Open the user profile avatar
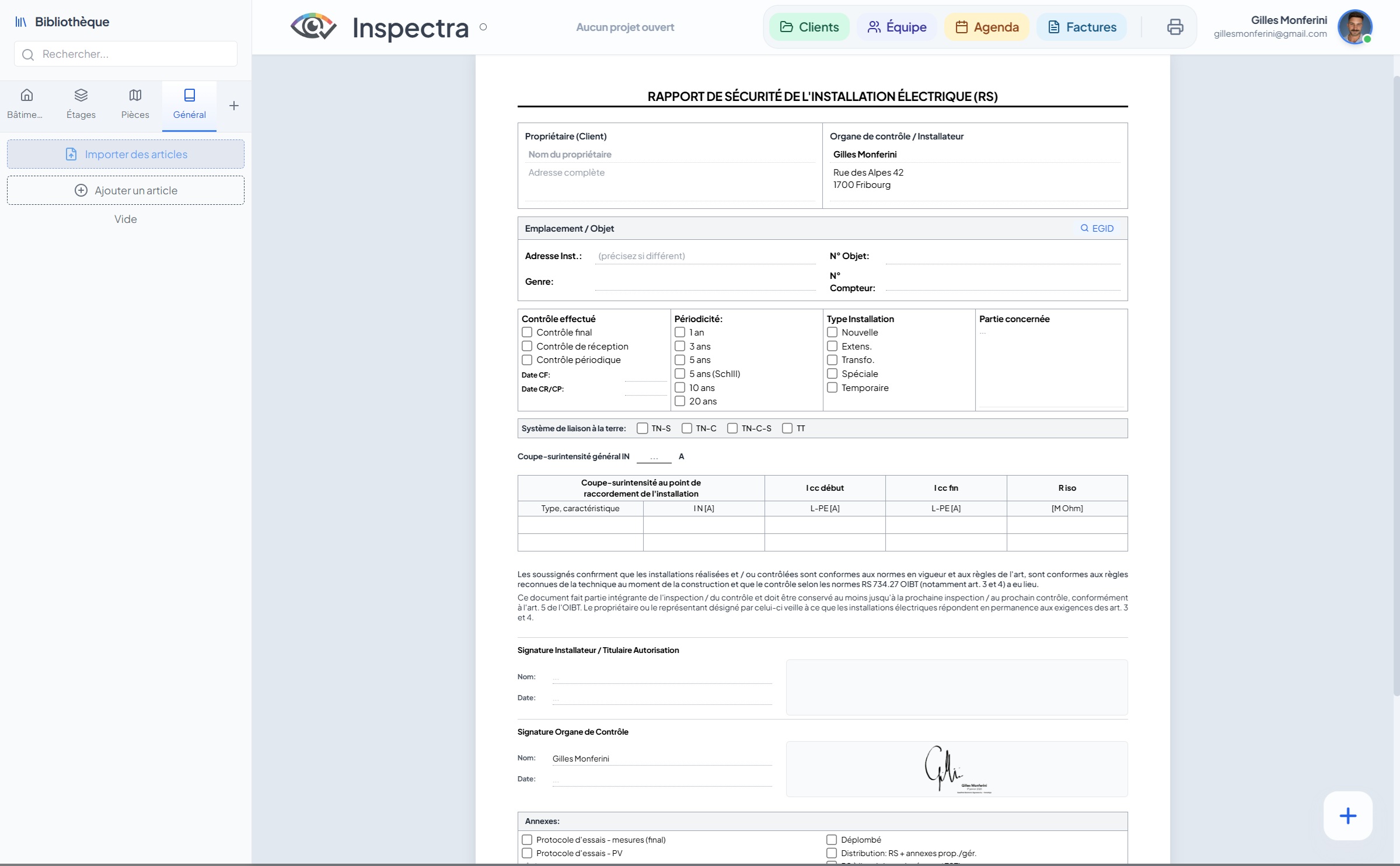Screen dimensions: 1400x866 [x=1354, y=27]
